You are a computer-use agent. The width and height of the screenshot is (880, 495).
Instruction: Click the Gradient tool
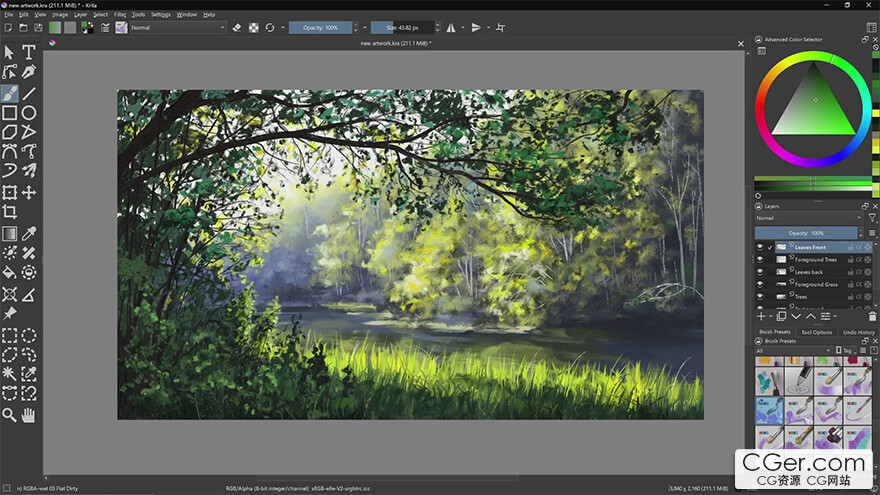click(x=9, y=233)
